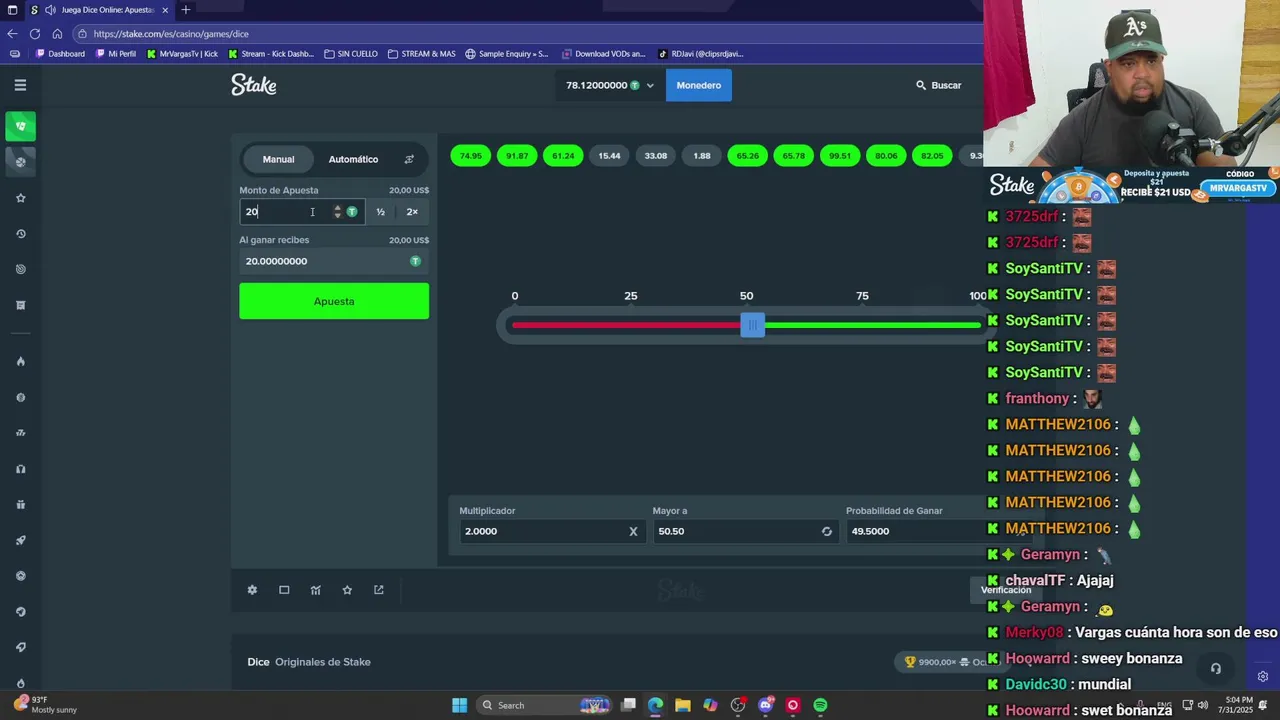Switch to Automático betting tab
This screenshot has width=1280, height=720.
(x=353, y=159)
